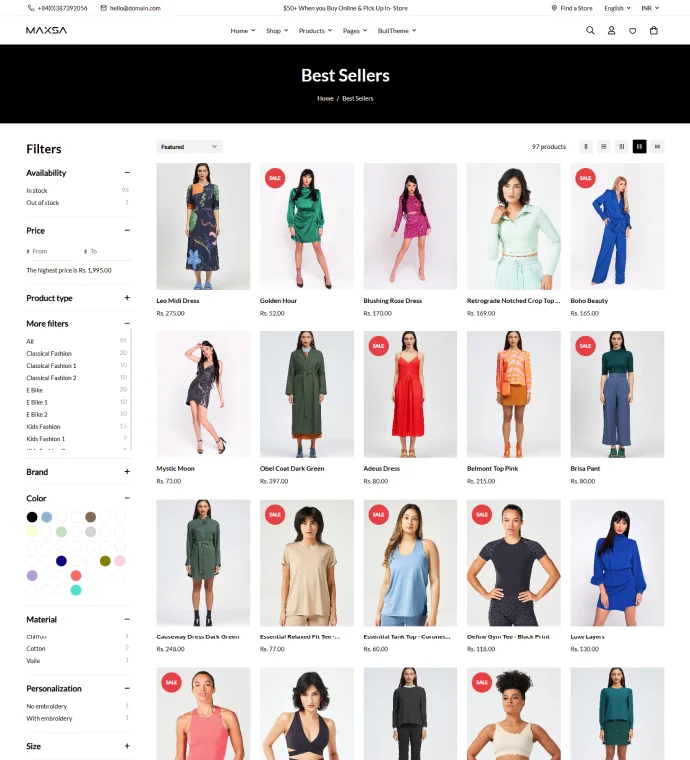Open the wishlist heart icon
The width and height of the screenshot is (690, 760).
(632, 31)
